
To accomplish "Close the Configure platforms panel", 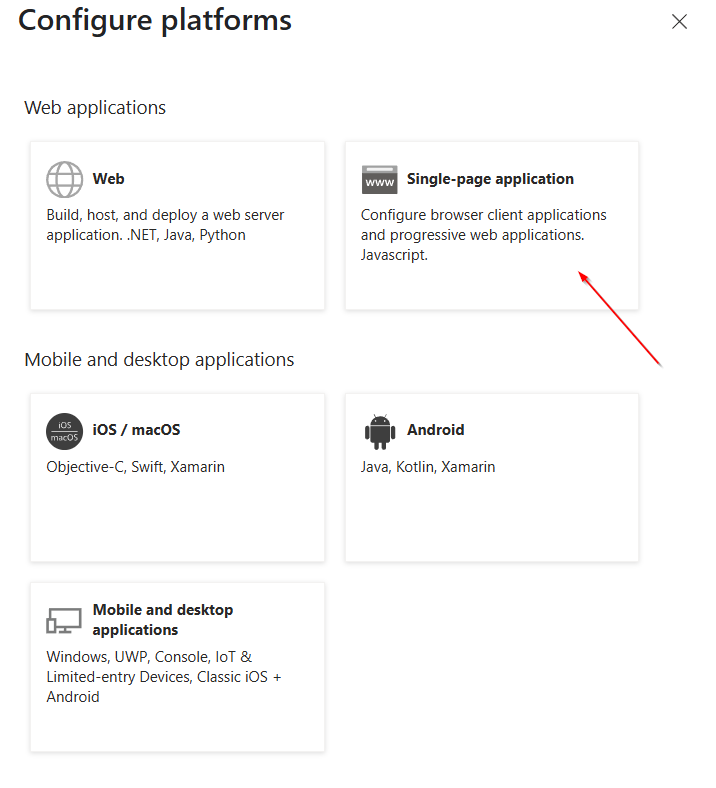I will click(679, 22).
